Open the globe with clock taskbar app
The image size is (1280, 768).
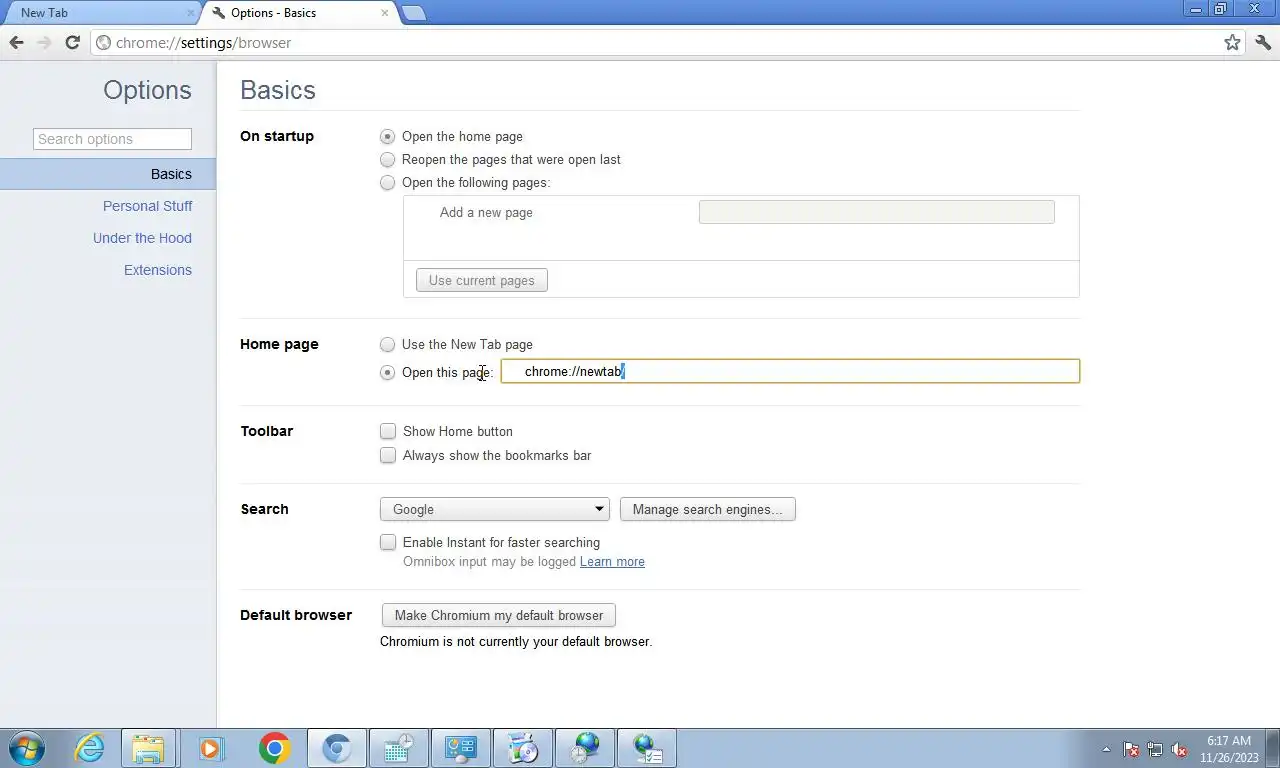[585, 748]
